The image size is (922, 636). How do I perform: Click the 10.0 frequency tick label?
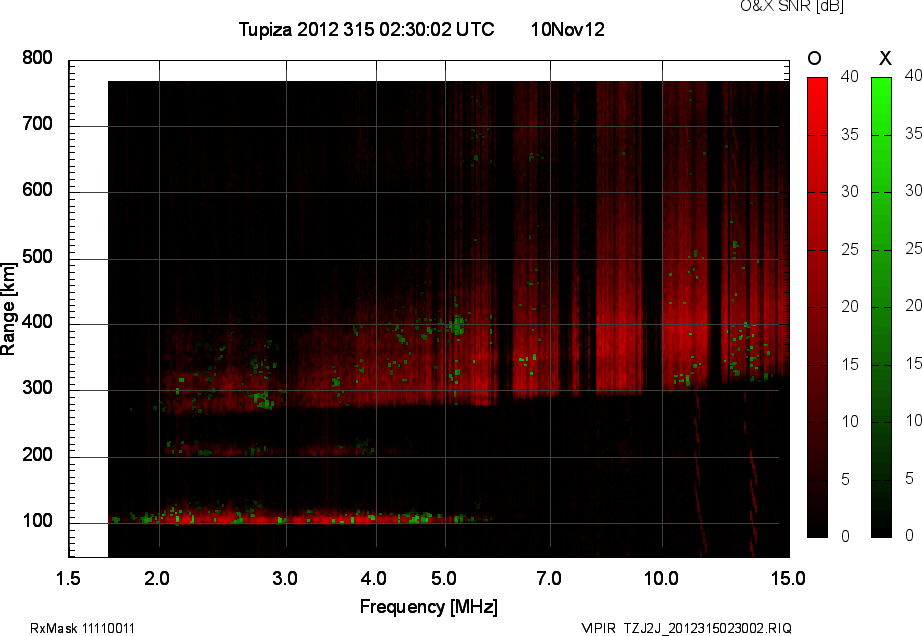pyautogui.click(x=661, y=578)
